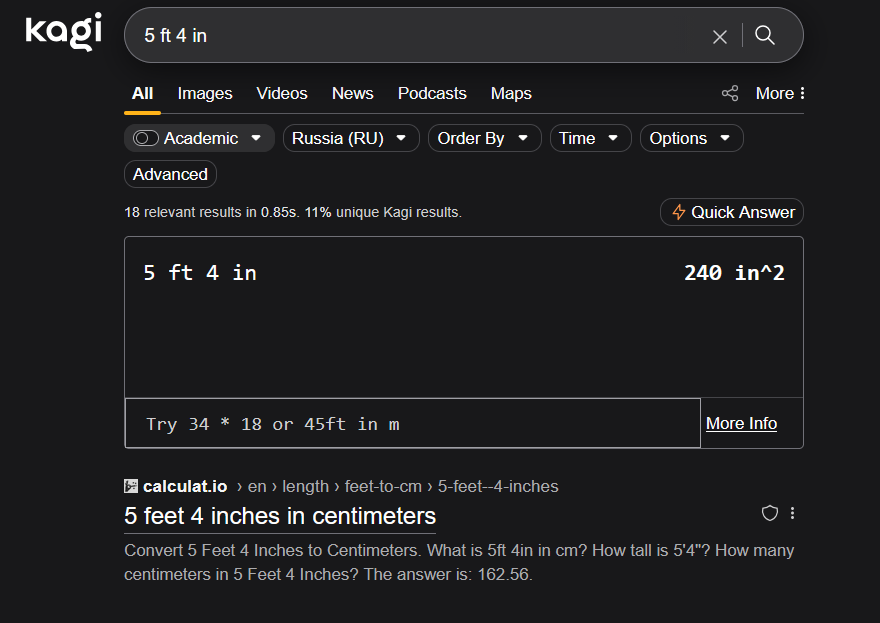Open the Maps tab

(x=511, y=93)
